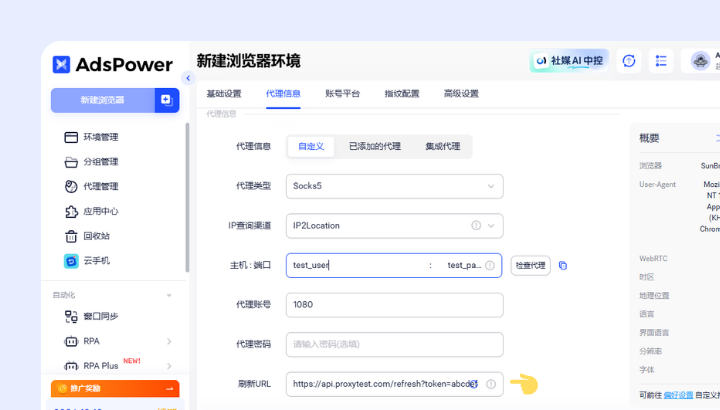Screen dimensions: 720x410
Task: Switch to the 代理信息 tab
Action: [283, 94]
